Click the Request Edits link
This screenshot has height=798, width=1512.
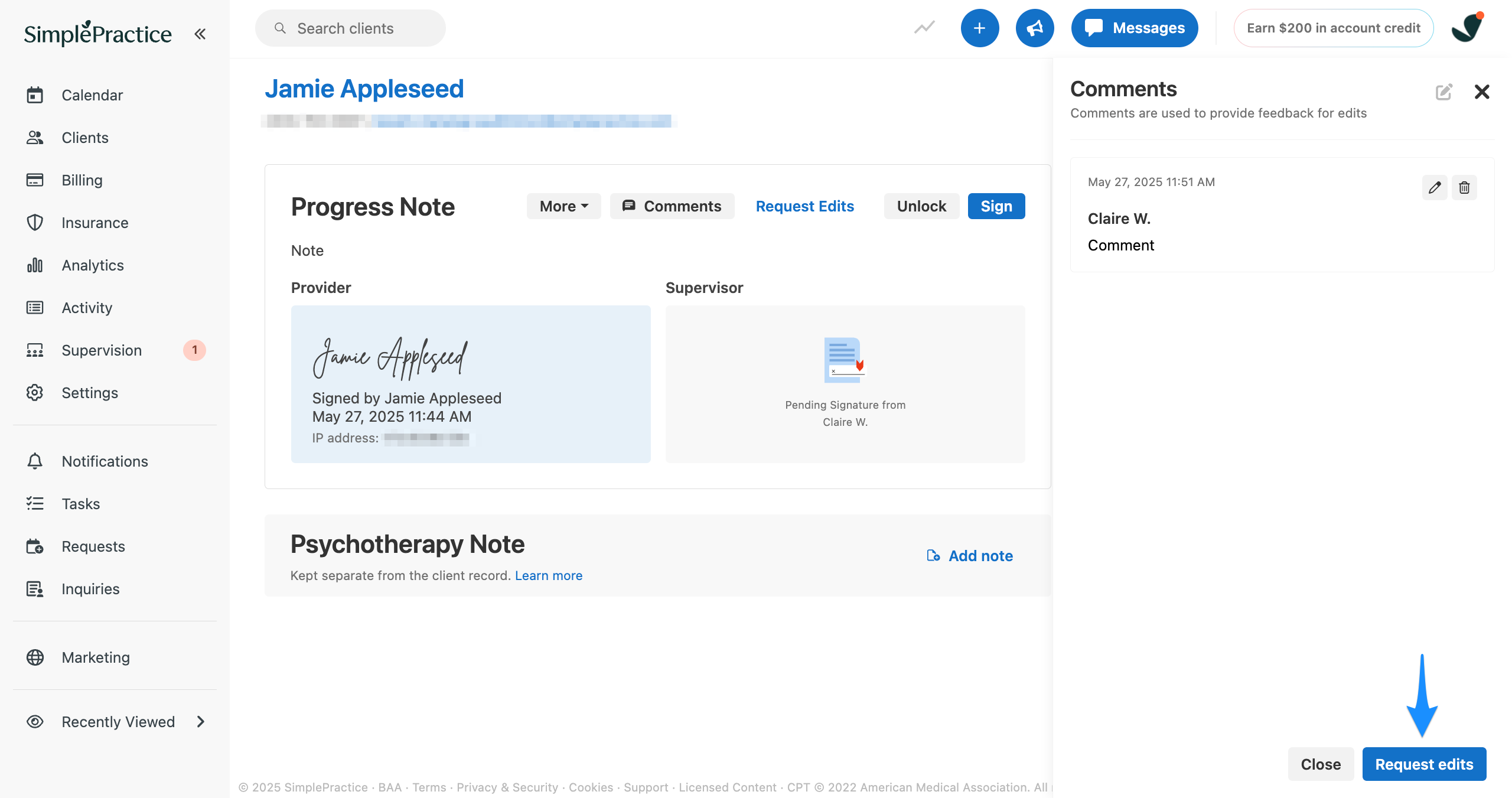(x=805, y=206)
